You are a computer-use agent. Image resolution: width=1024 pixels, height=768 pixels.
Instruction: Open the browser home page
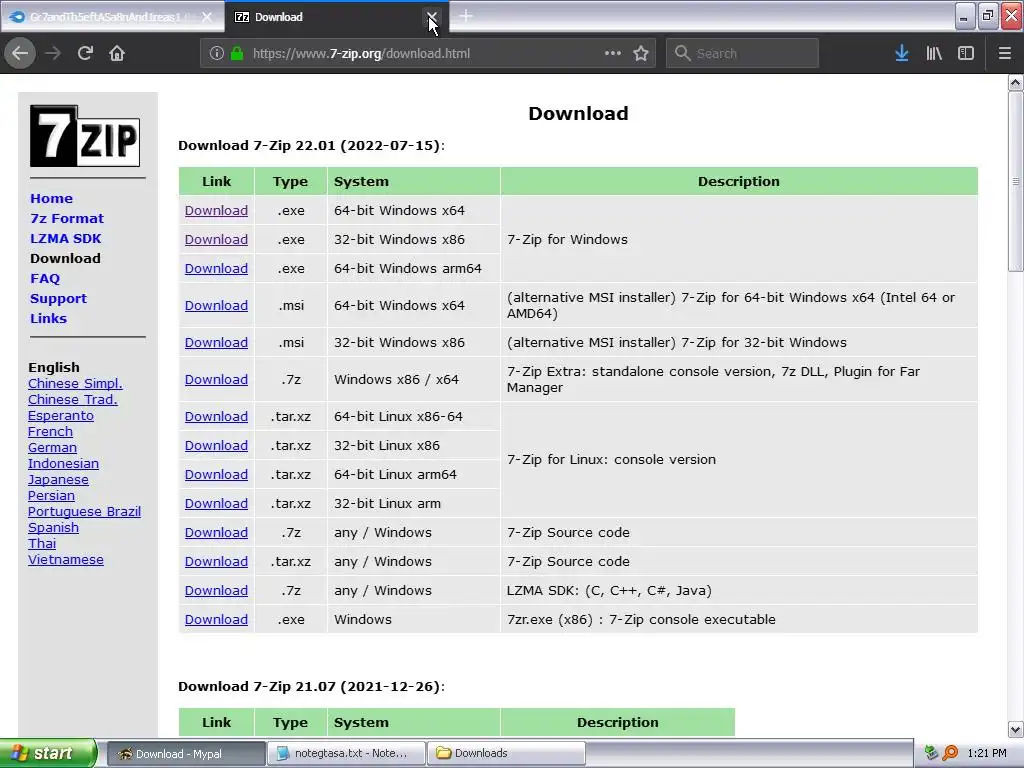[117, 54]
